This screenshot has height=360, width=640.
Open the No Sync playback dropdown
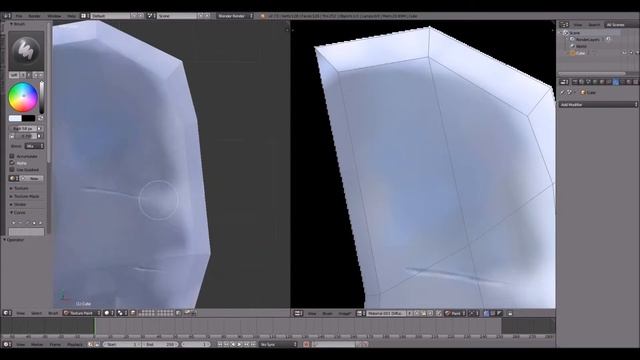click(278, 344)
